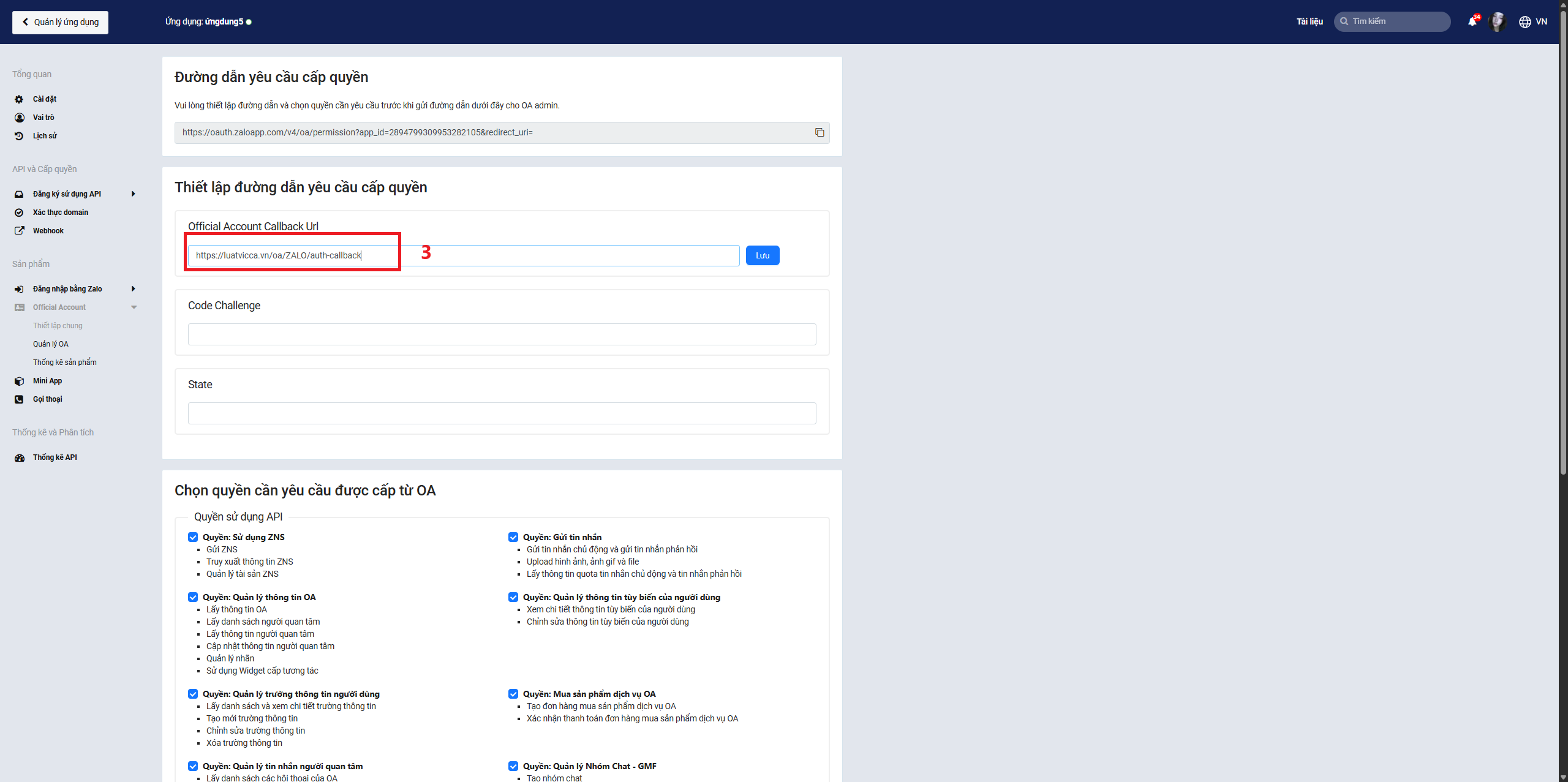Screen dimensions: 1568x782
Task: Open the user avatar profile menu
Action: point(1497,21)
